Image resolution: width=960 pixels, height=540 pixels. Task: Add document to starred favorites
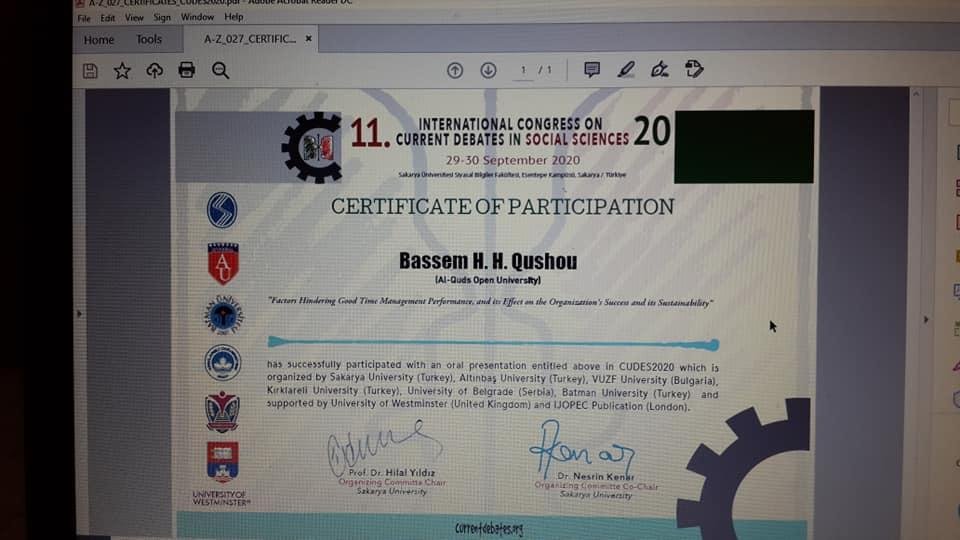click(122, 71)
